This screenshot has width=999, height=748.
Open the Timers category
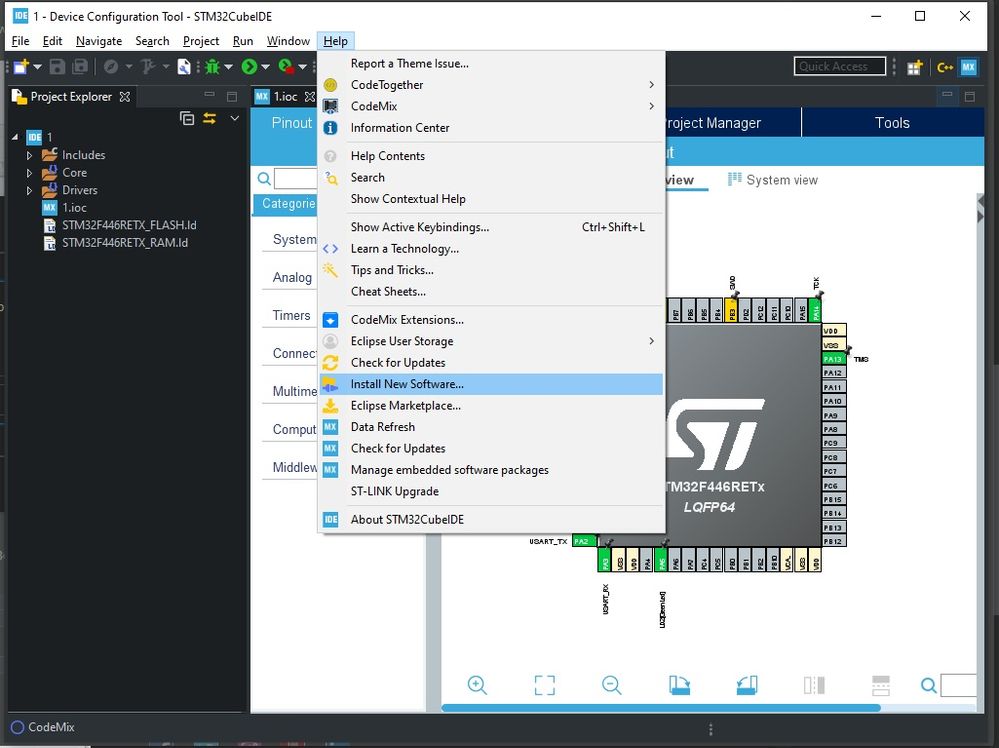pyautogui.click(x=291, y=315)
